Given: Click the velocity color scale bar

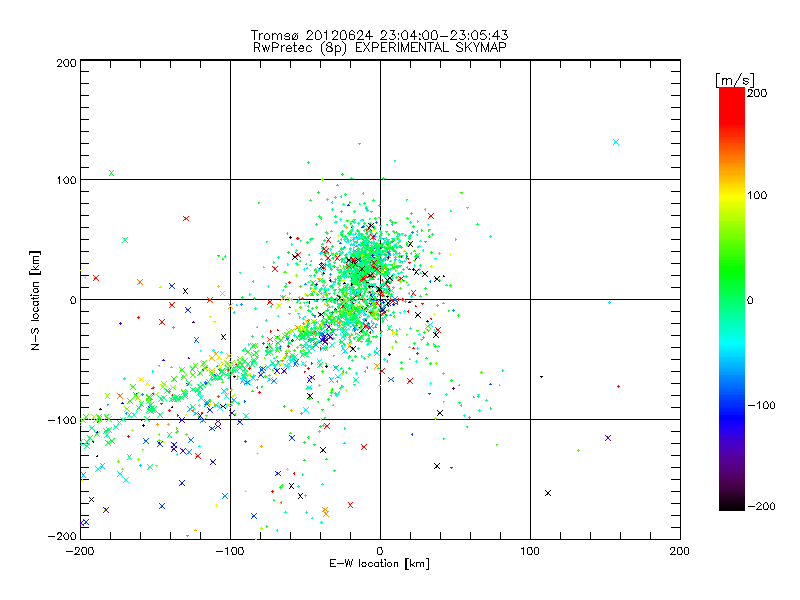Looking at the screenshot, I should point(732,299).
